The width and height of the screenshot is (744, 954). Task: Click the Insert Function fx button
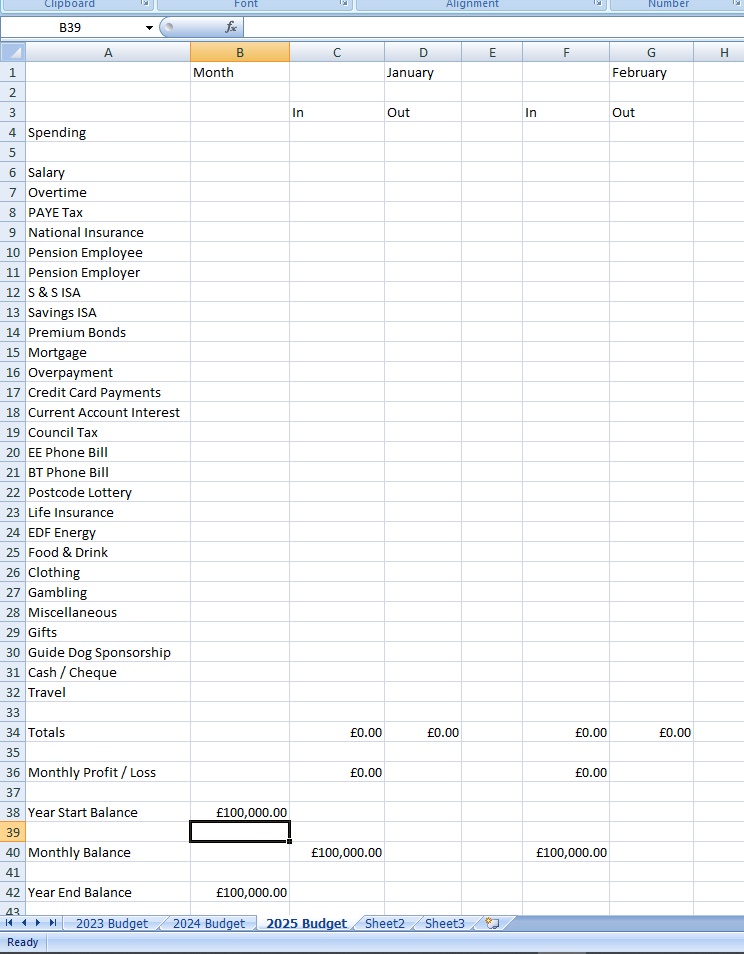click(x=231, y=28)
